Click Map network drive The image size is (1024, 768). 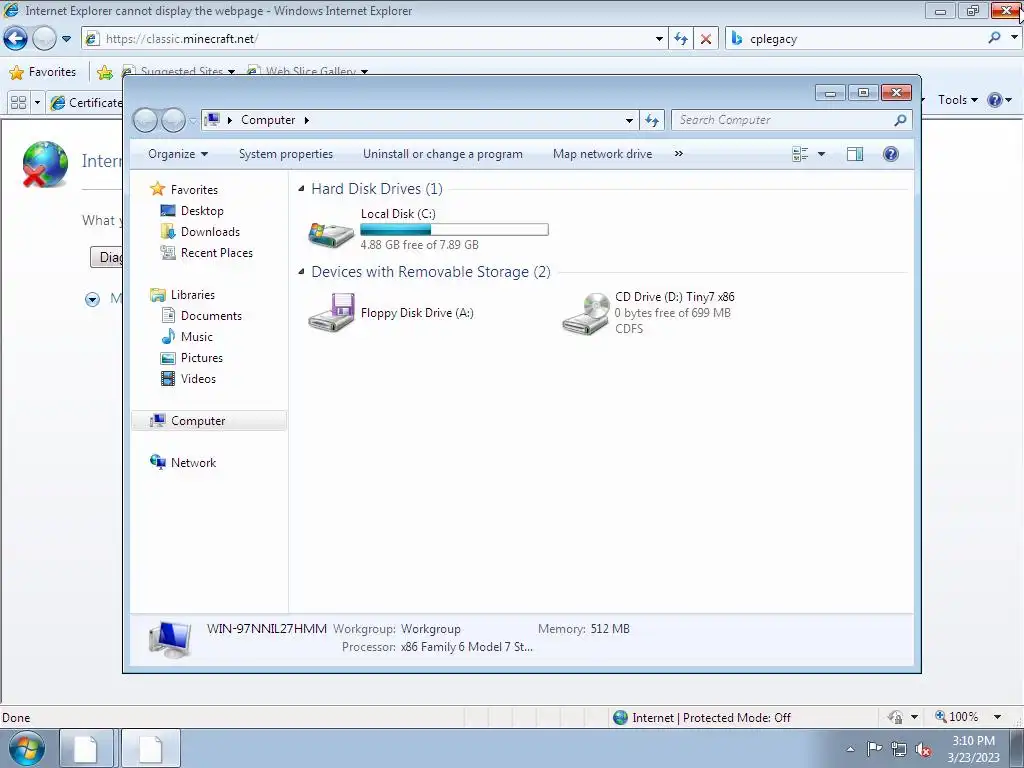coord(602,154)
